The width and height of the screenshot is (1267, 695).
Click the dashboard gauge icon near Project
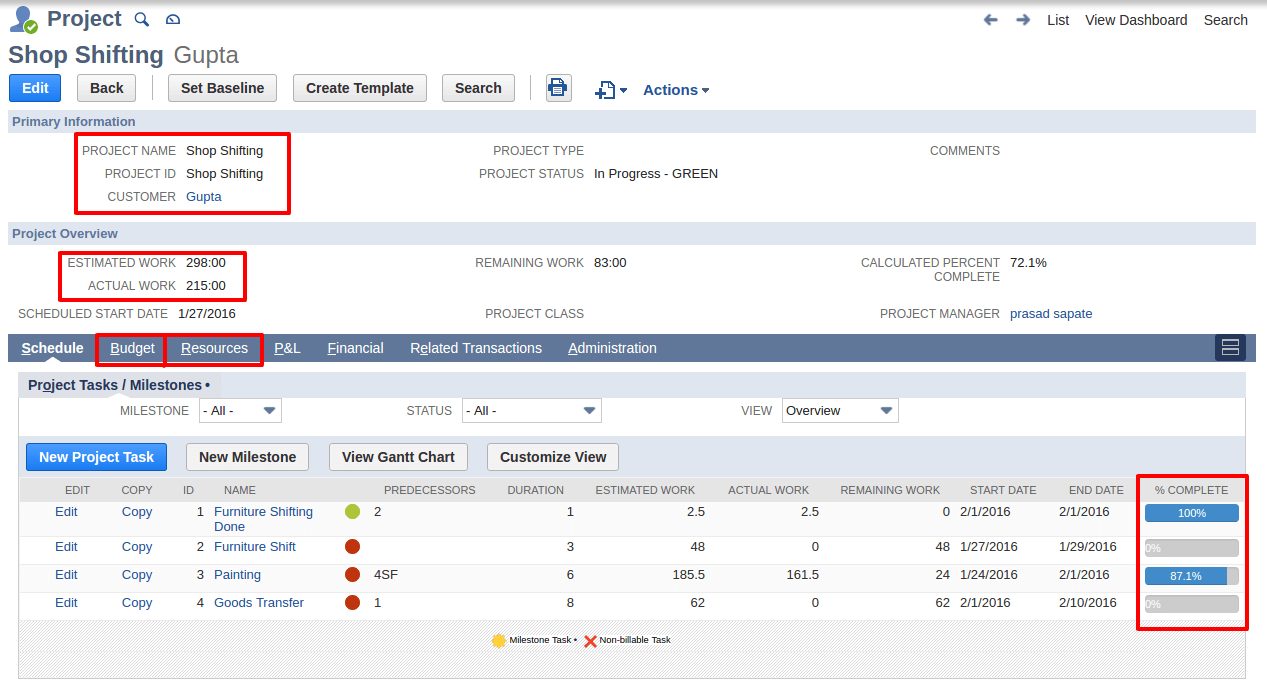173,19
